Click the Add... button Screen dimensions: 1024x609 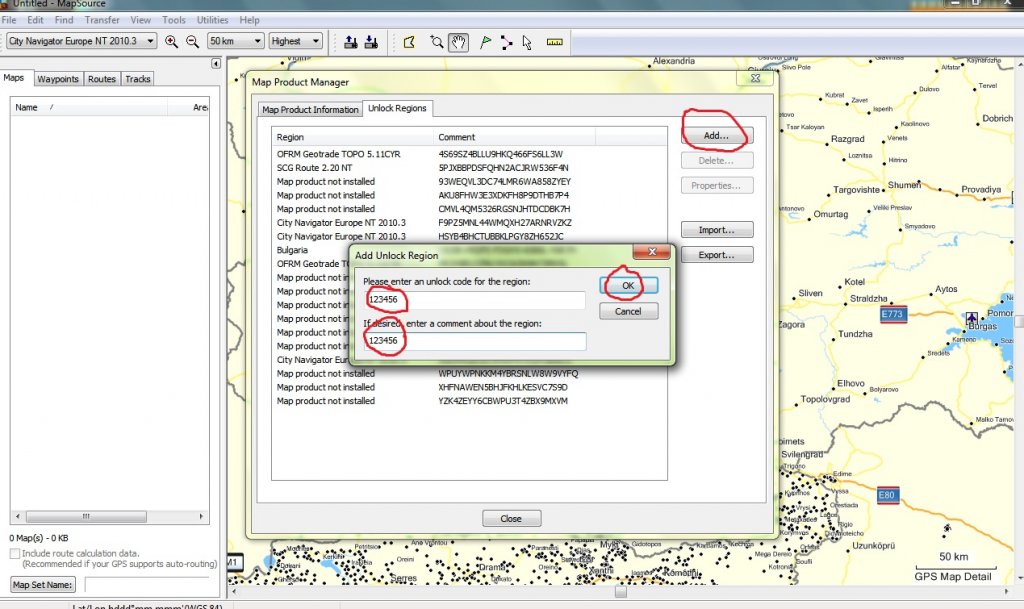(716, 136)
